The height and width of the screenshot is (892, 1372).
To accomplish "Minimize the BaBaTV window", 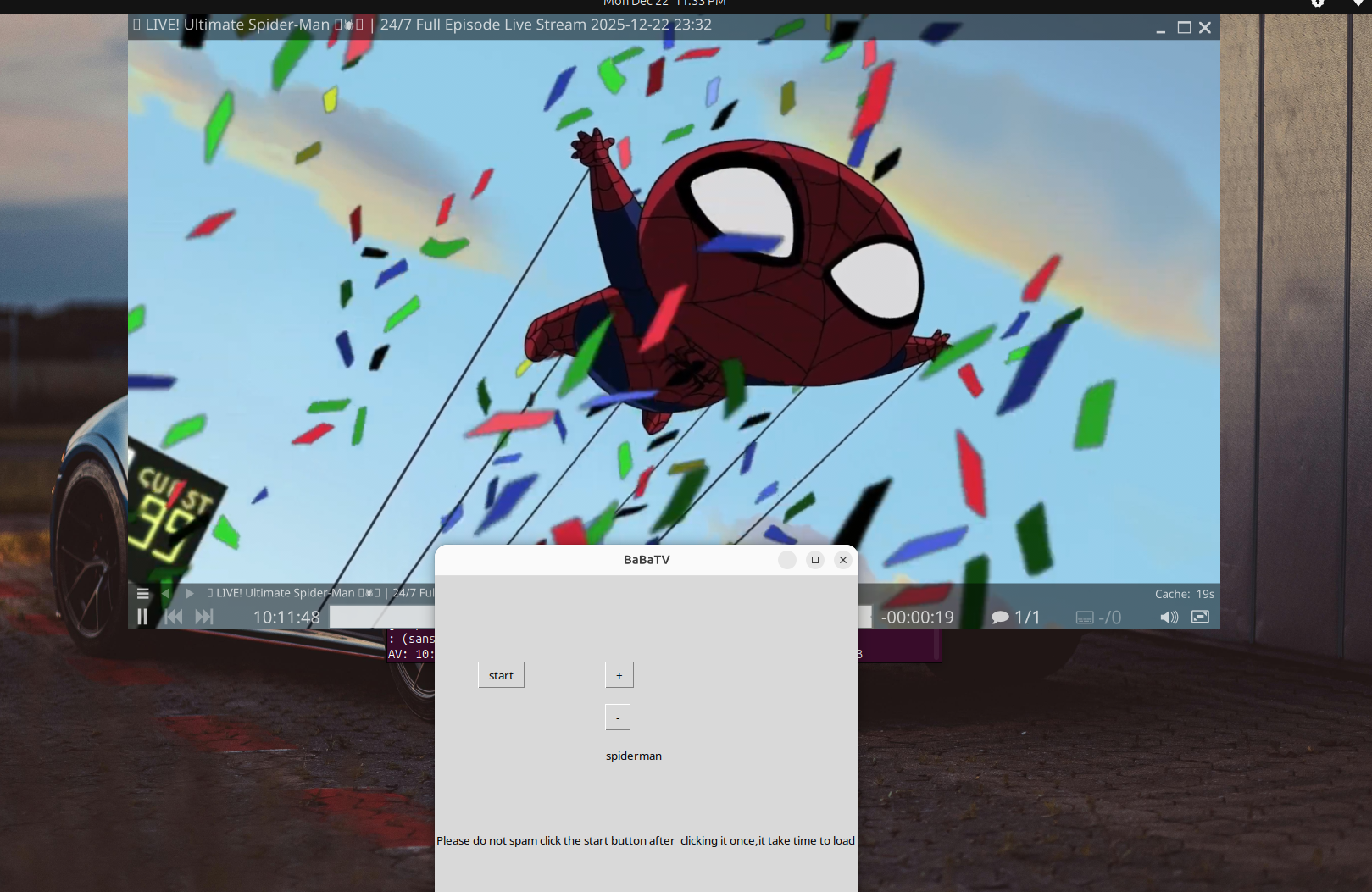I will click(x=786, y=560).
